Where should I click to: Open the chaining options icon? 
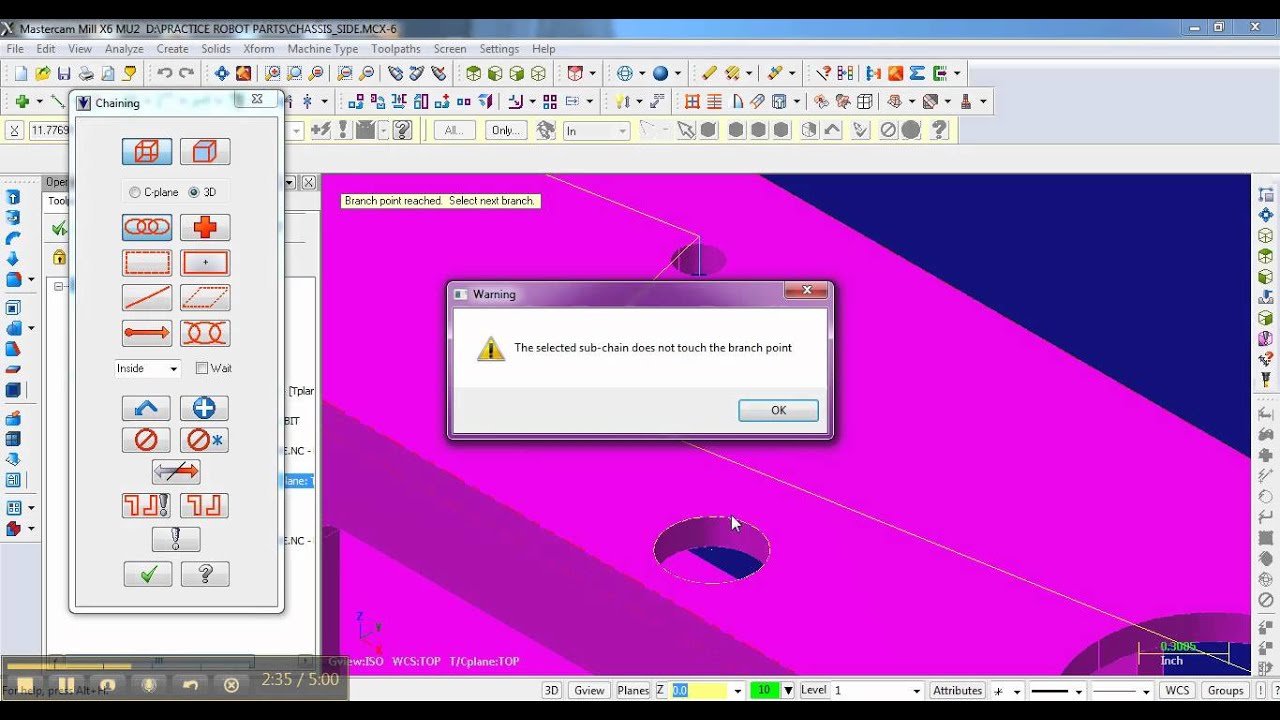[x=176, y=540]
